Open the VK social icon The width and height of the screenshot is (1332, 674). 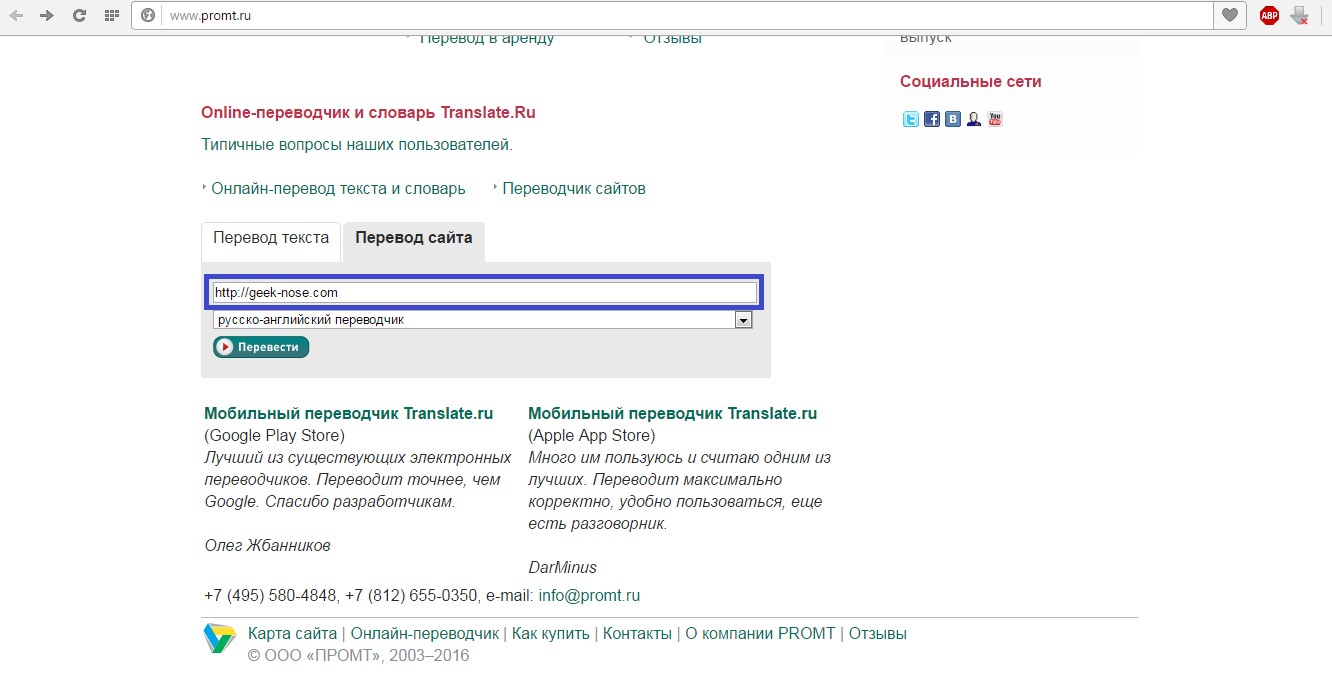(953, 119)
